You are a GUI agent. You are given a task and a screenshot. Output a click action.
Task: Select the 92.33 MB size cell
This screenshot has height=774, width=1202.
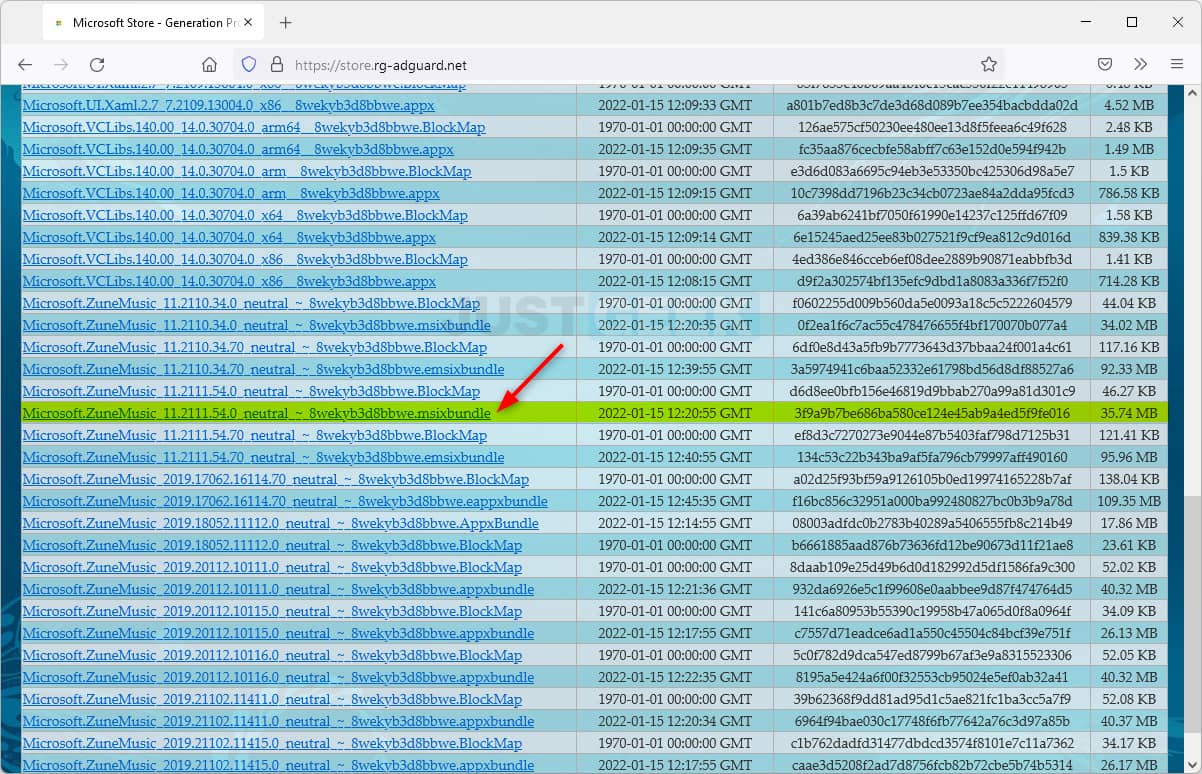pos(1129,369)
